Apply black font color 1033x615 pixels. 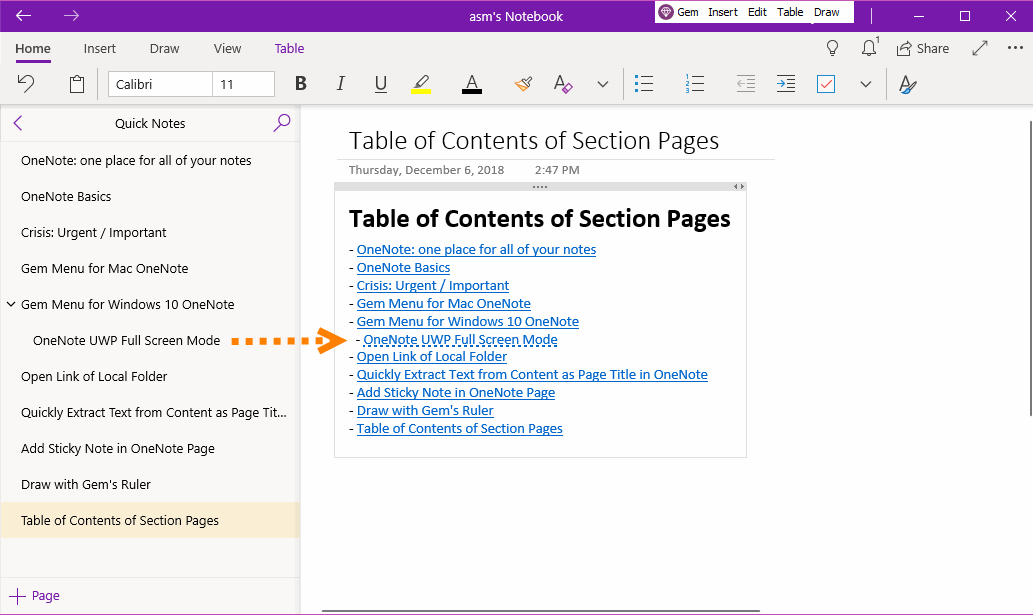[x=472, y=84]
